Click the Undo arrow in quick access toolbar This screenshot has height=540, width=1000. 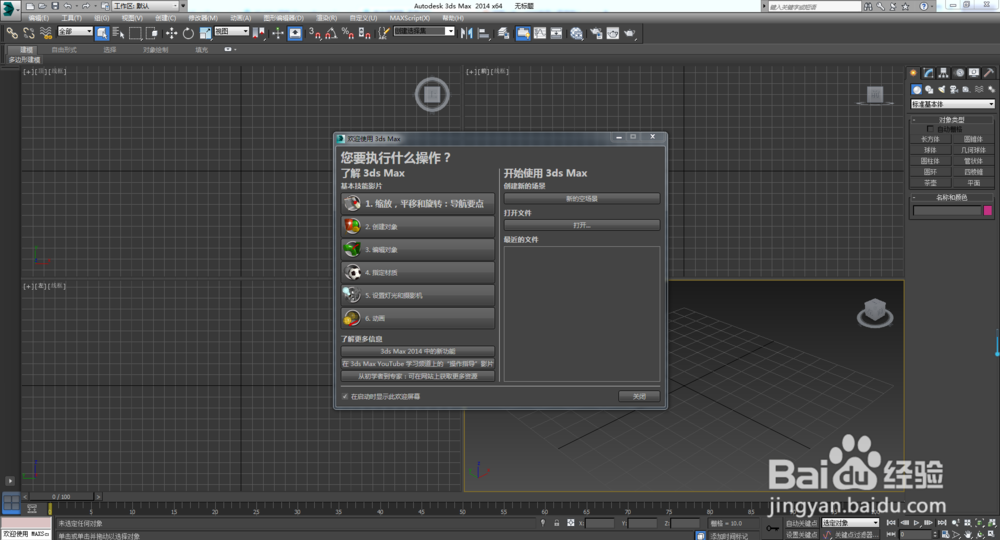coord(68,6)
